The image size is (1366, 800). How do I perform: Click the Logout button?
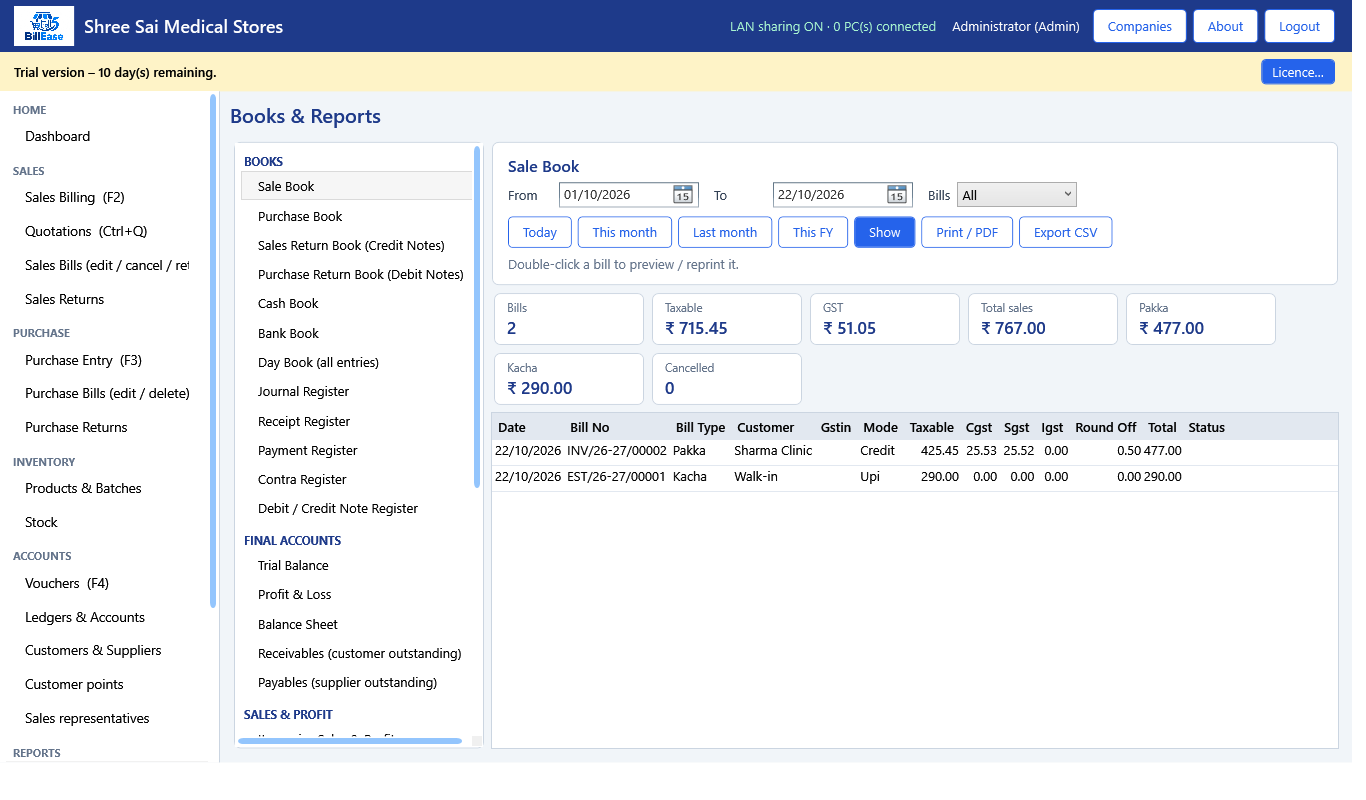(1300, 26)
